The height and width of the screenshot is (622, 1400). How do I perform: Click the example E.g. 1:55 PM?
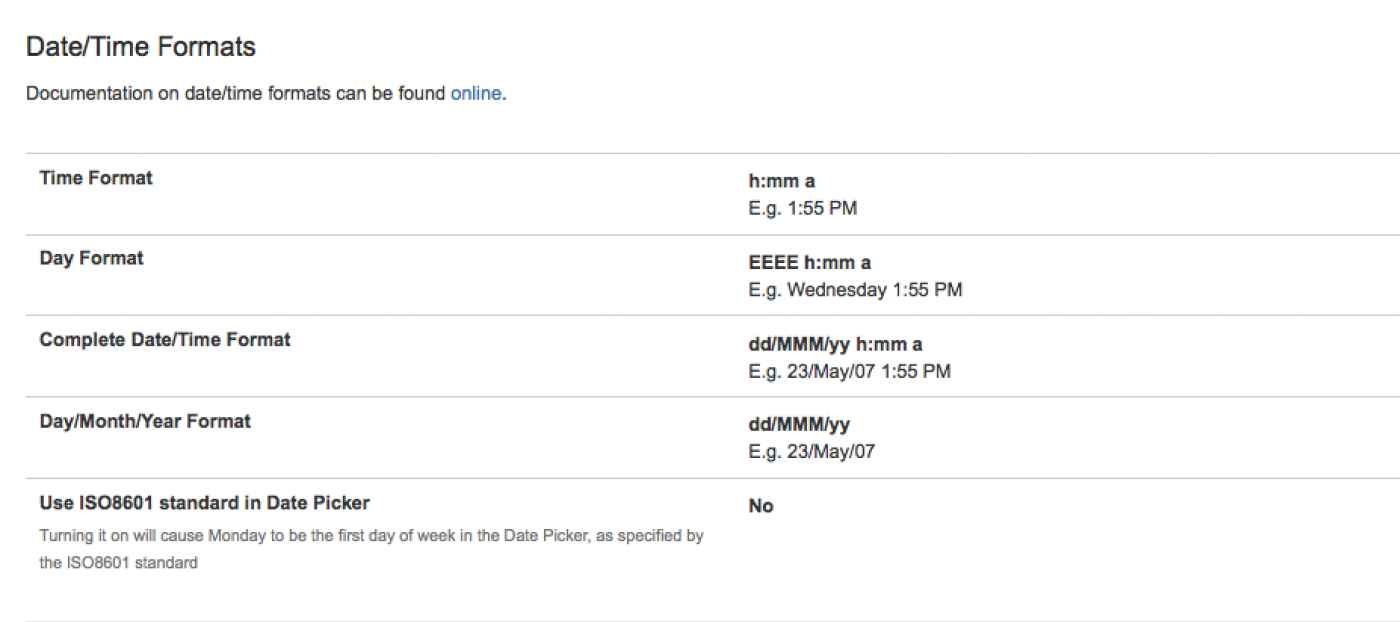(x=802, y=209)
